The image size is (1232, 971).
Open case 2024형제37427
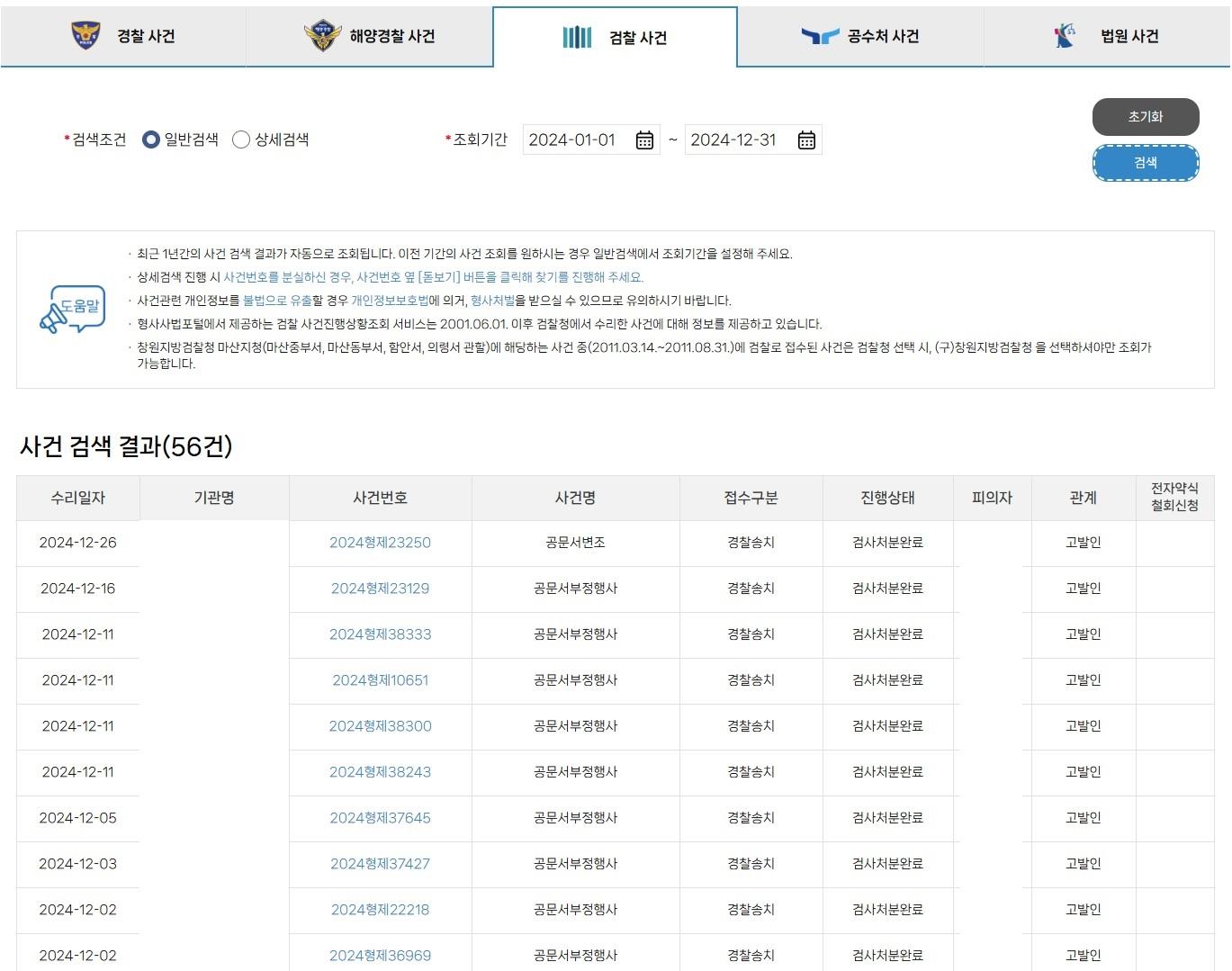(x=380, y=864)
